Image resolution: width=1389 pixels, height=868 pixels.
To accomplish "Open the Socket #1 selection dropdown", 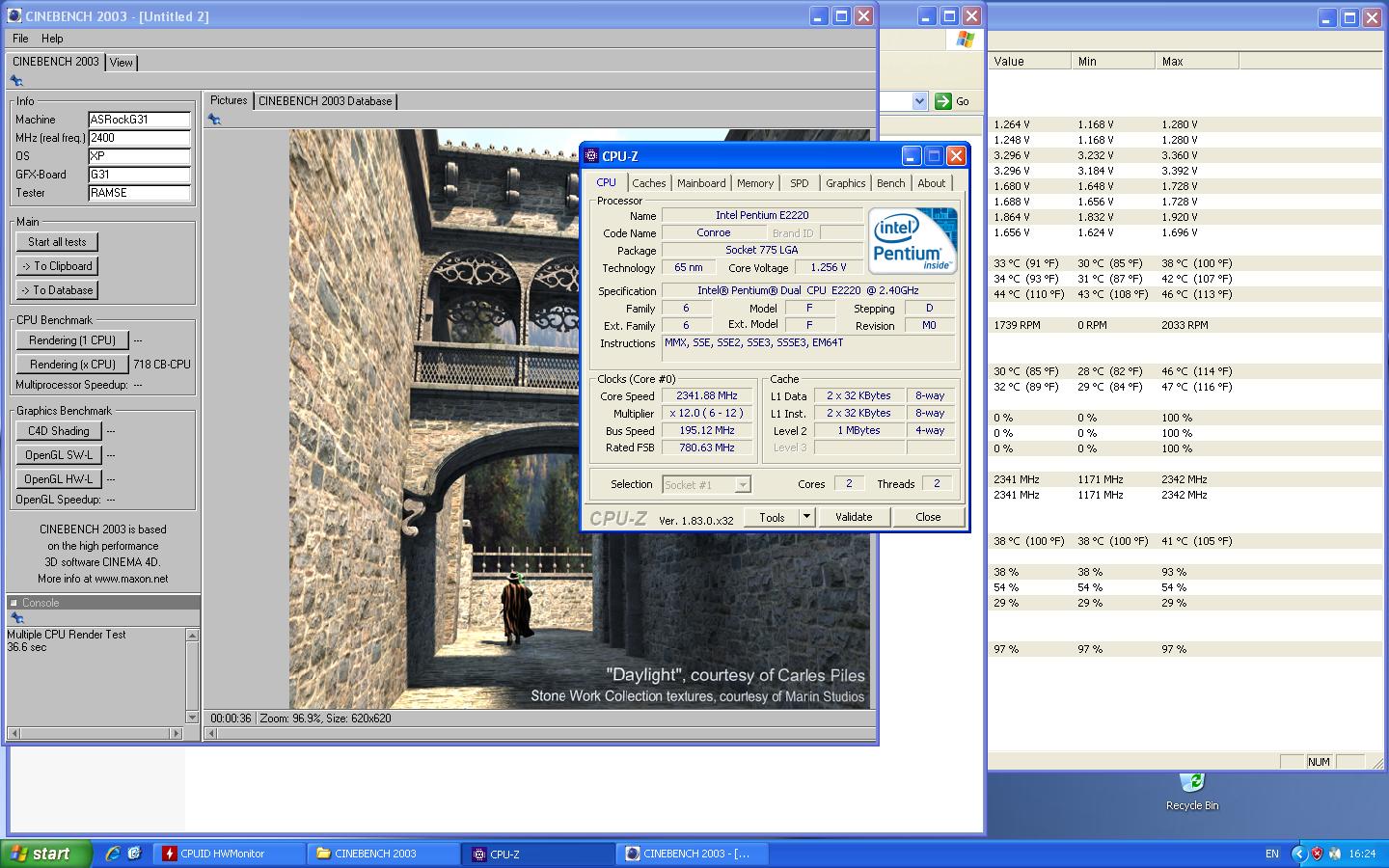I will (x=743, y=485).
